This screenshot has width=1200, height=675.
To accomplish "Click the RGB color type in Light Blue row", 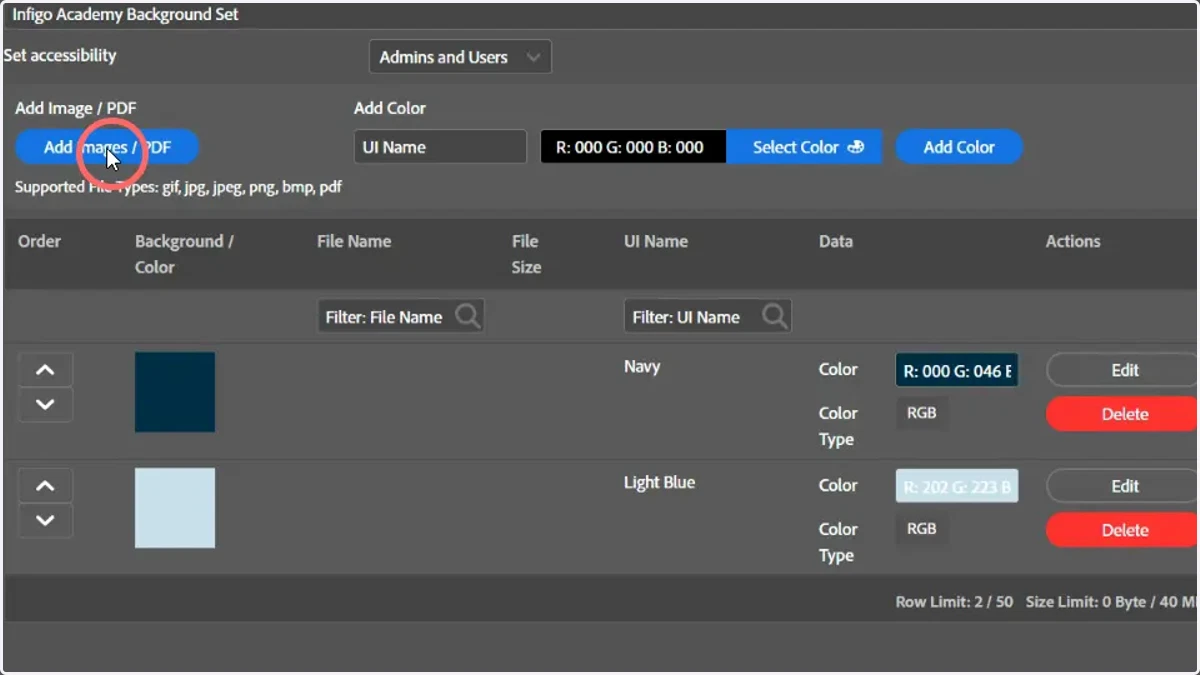I will [921, 528].
